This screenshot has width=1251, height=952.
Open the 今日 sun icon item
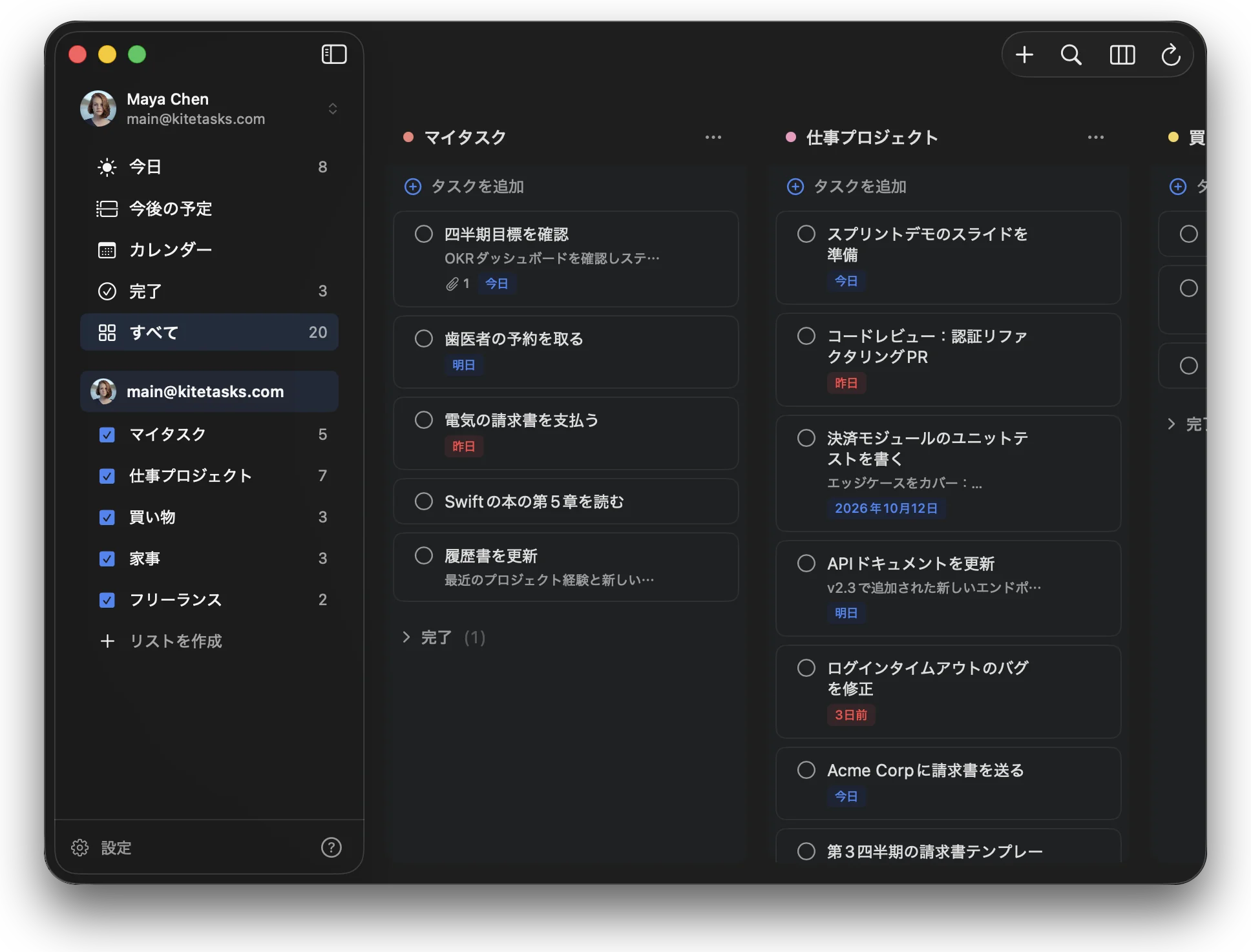click(107, 167)
